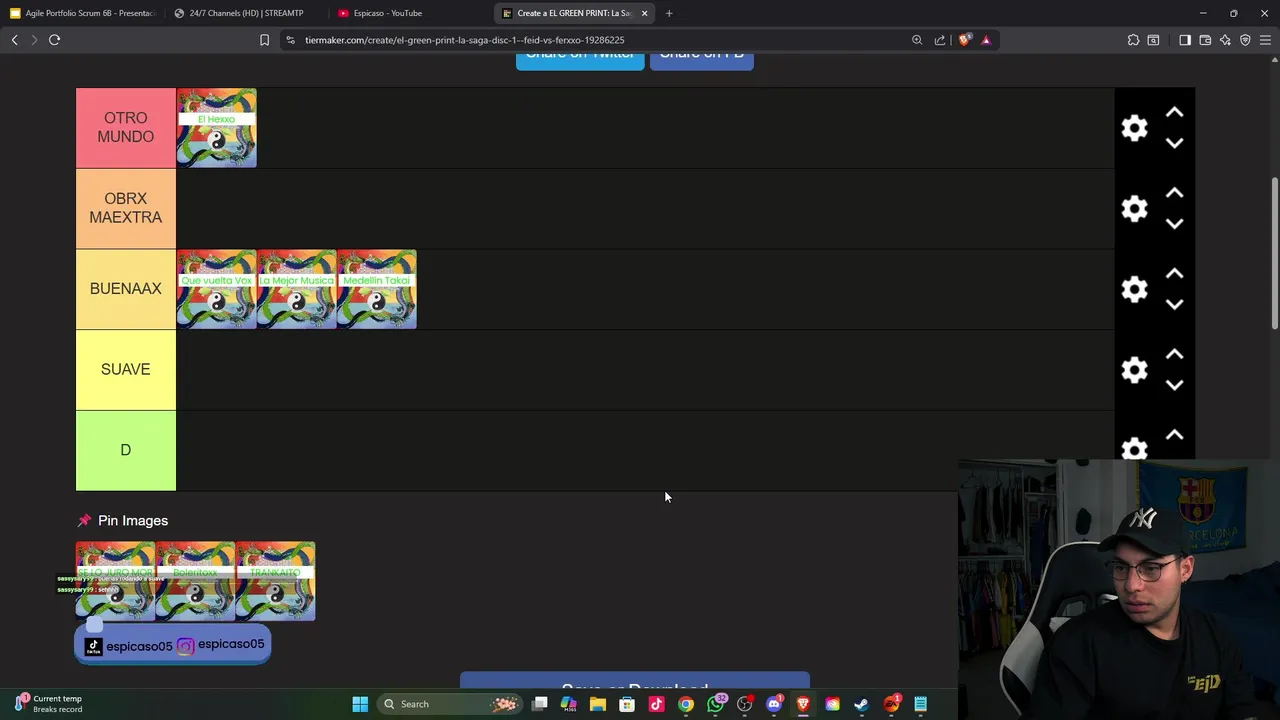Open WhatsApp from the taskbar

(716, 704)
